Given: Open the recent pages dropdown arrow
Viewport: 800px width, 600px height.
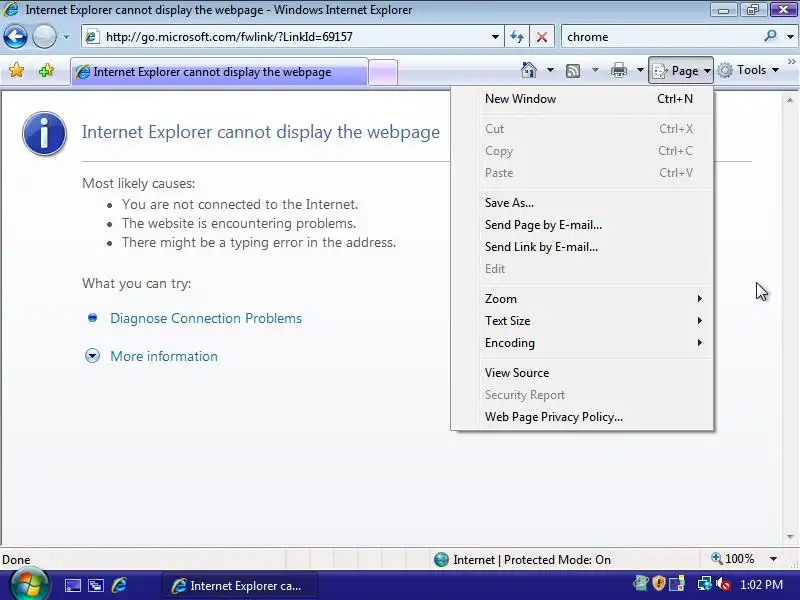Looking at the screenshot, I should click(66, 37).
